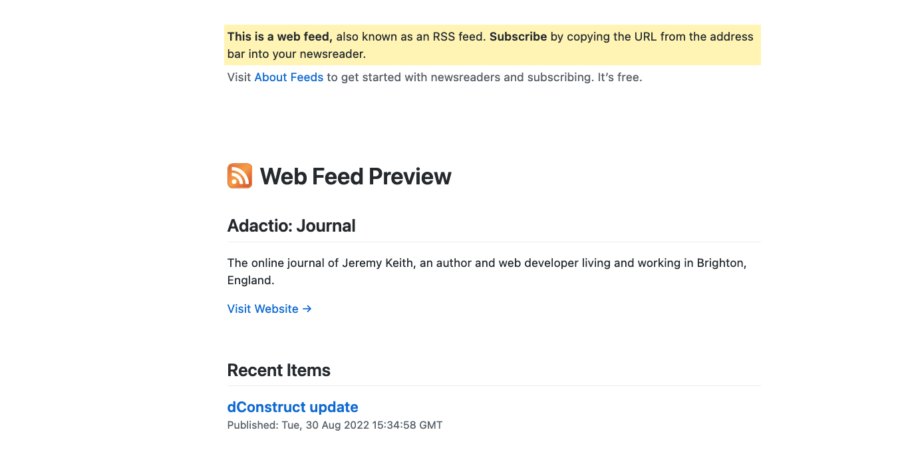This screenshot has width=900, height=456.
Task: Click the orange RSS feed icon
Action: 240,176
